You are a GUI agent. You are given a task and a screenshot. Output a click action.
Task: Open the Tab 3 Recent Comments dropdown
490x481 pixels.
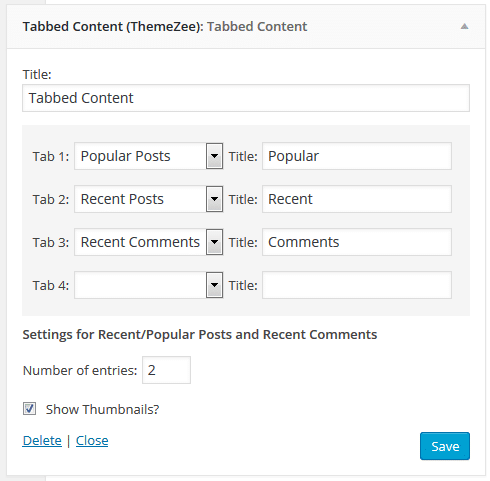click(148, 242)
